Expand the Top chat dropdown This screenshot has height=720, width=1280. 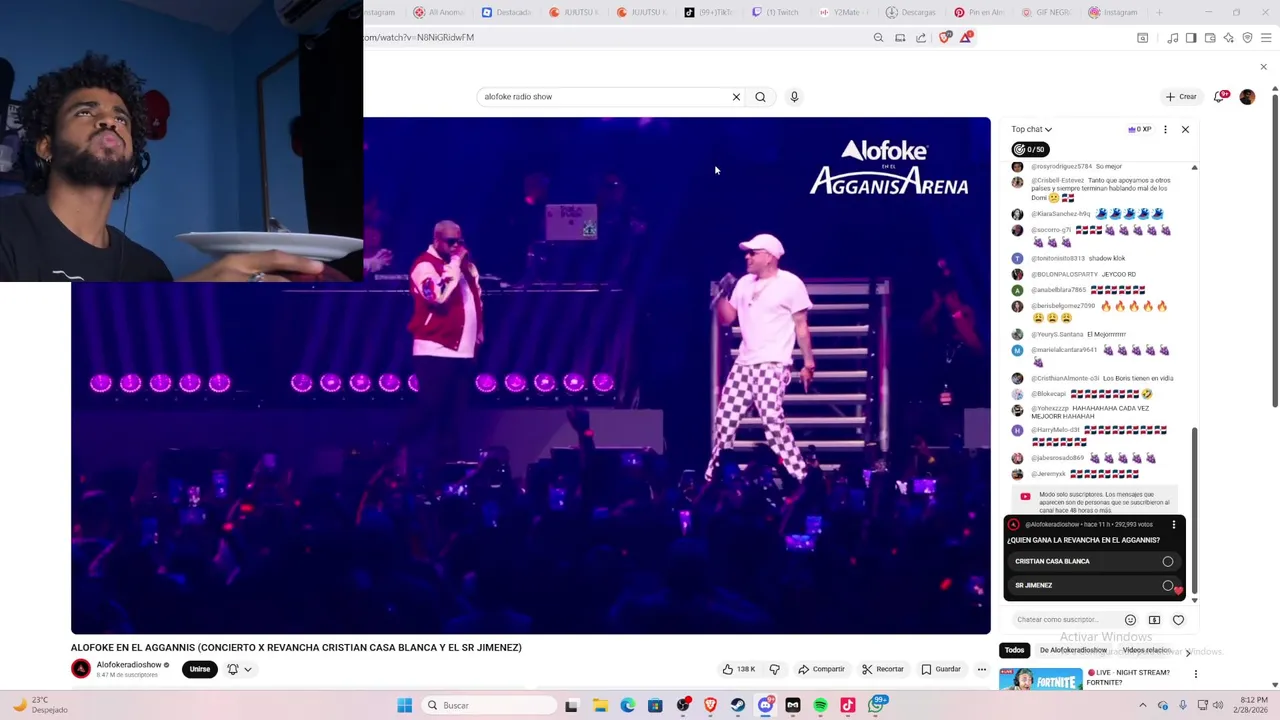tap(1031, 129)
